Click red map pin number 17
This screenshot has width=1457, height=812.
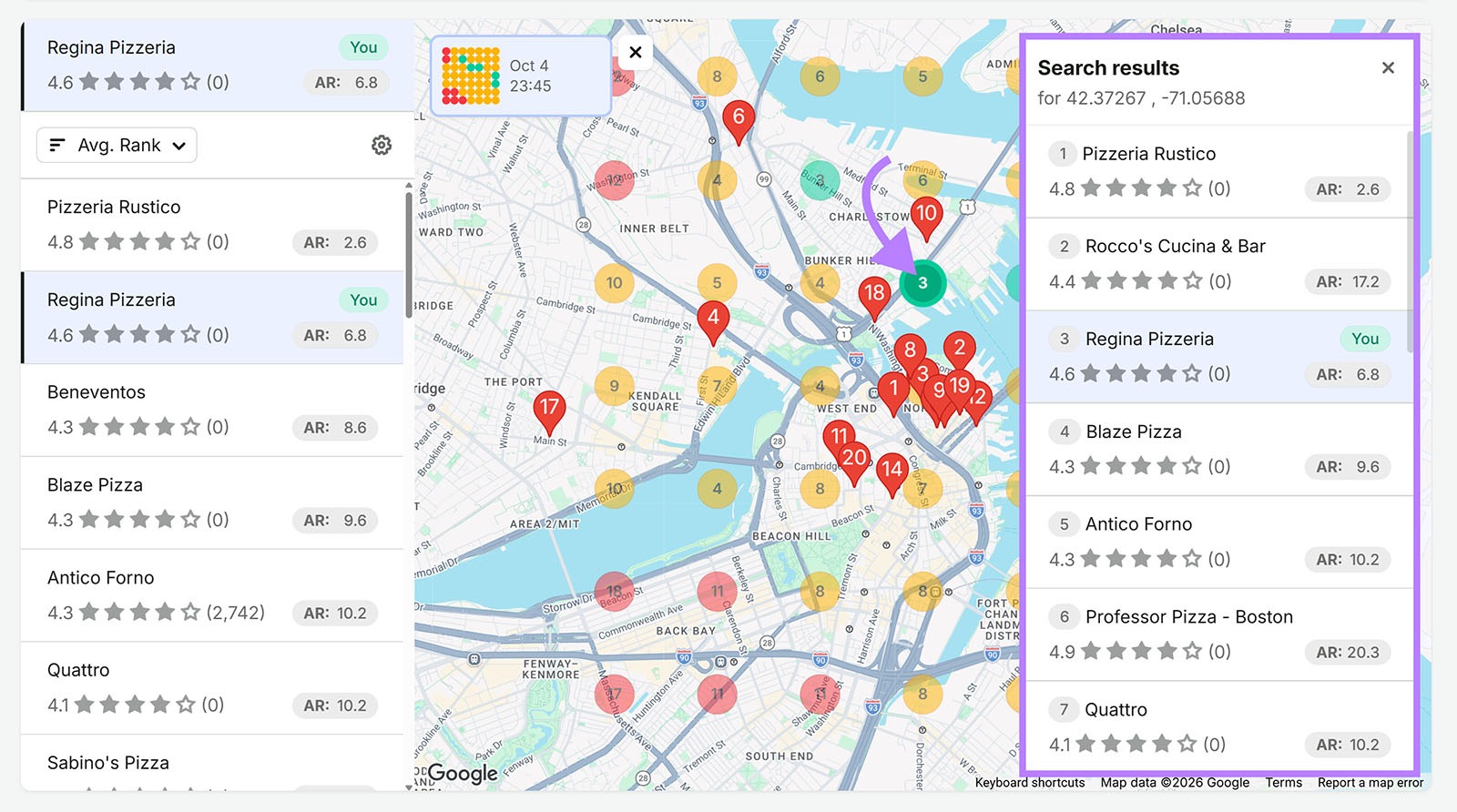click(548, 411)
